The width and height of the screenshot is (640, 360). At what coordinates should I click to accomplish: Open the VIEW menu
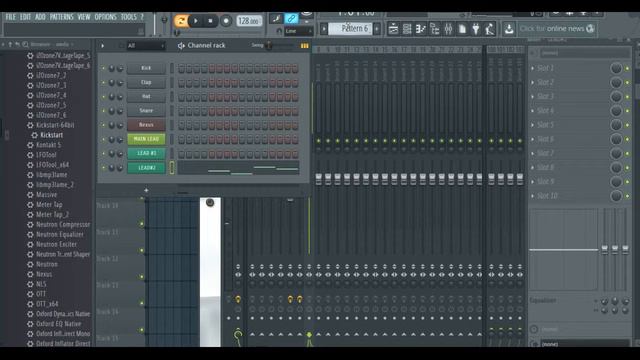pyautogui.click(x=84, y=17)
